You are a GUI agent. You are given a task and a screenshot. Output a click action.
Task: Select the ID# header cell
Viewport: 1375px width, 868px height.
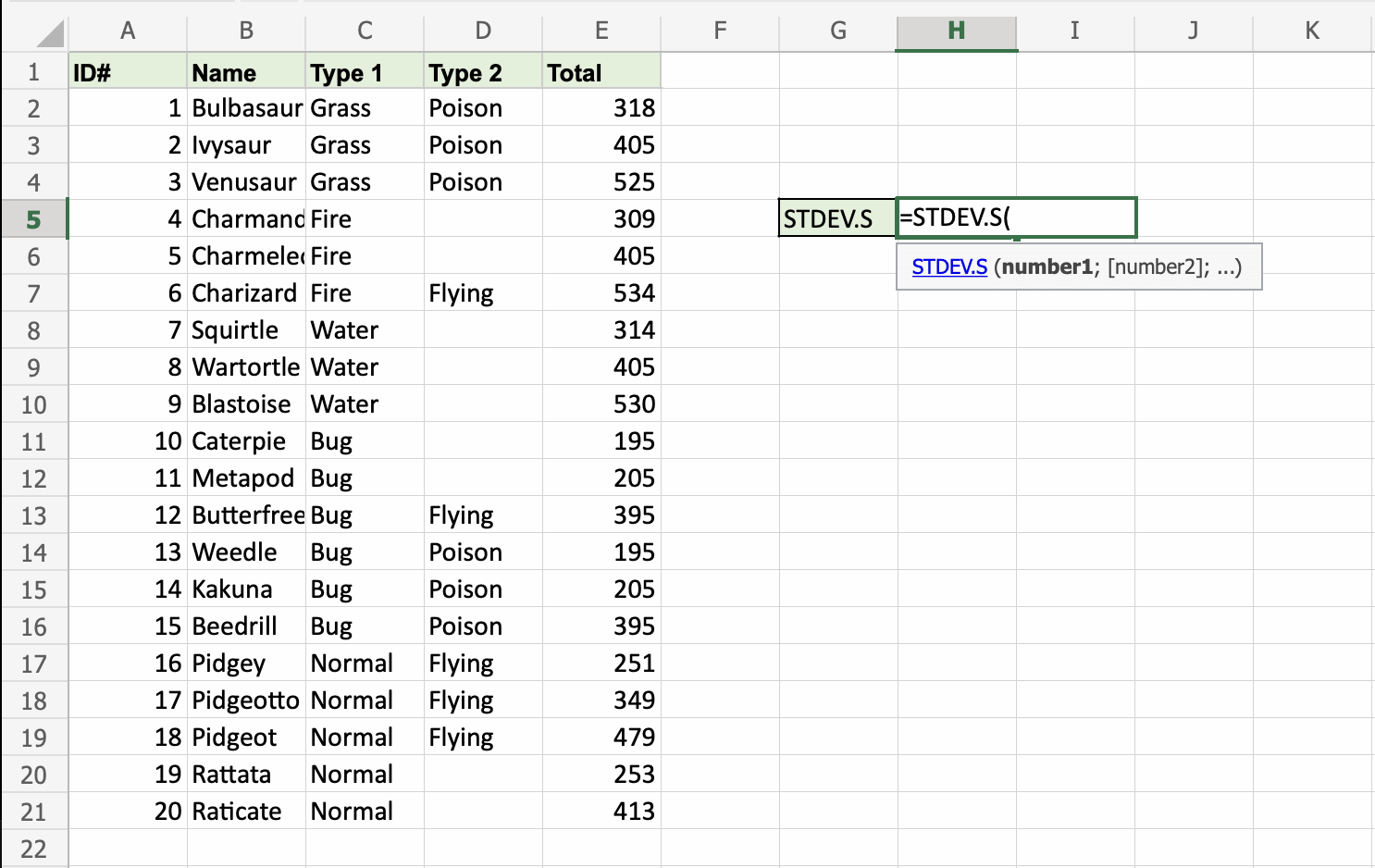click(127, 71)
